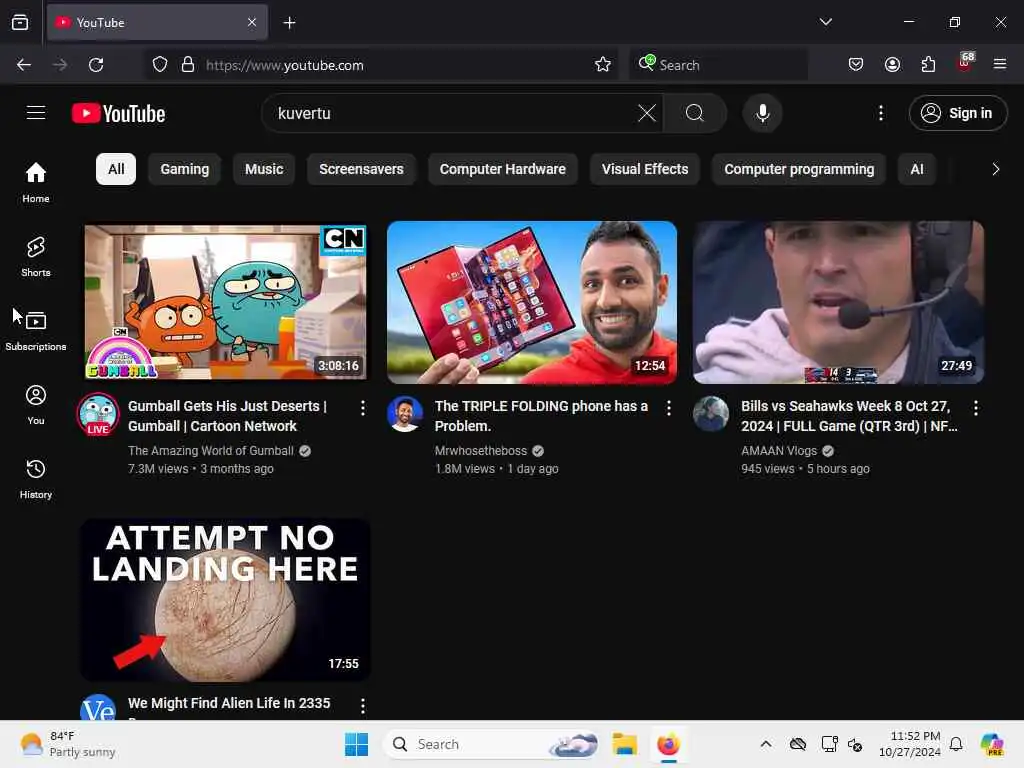Open options menu for Bills vs Seahawks video
This screenshot has width=1024, height=768.
point(976,408)
